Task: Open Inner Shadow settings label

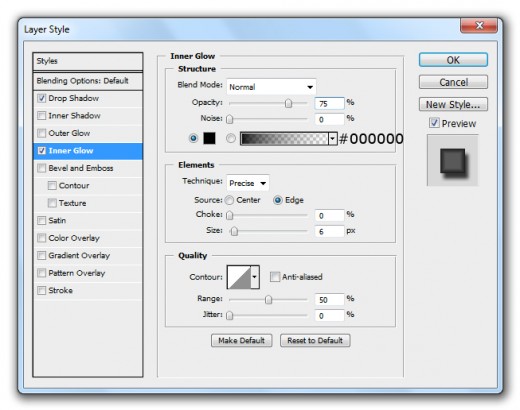Action: (x=74, y=116)
